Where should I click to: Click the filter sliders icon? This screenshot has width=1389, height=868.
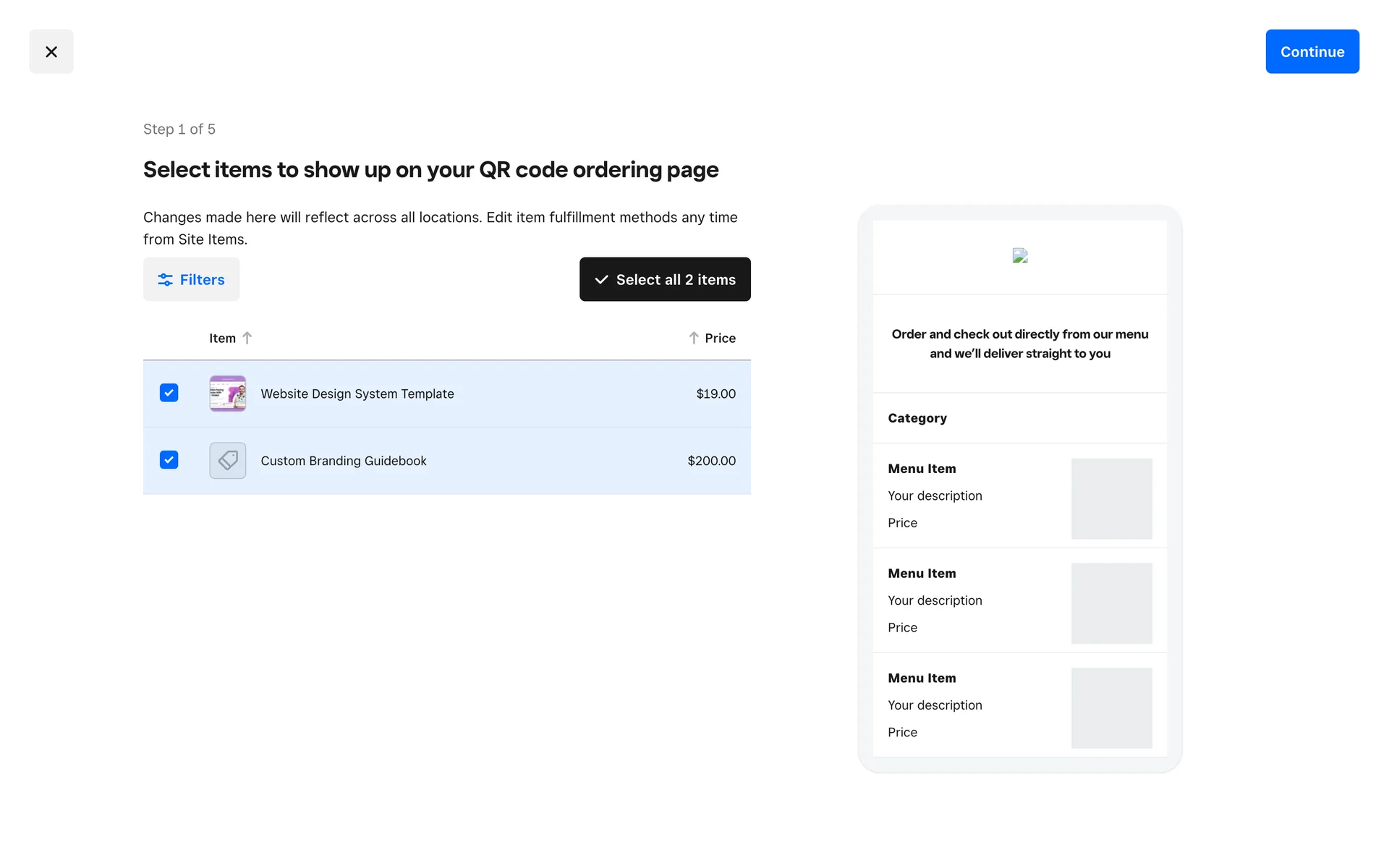coord(166,280)
